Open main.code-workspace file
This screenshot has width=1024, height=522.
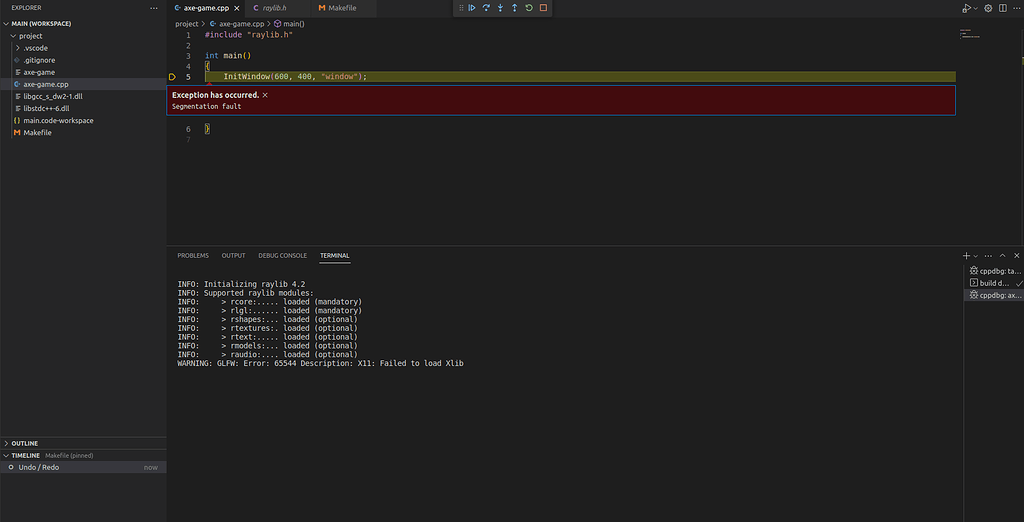point(58,120)
